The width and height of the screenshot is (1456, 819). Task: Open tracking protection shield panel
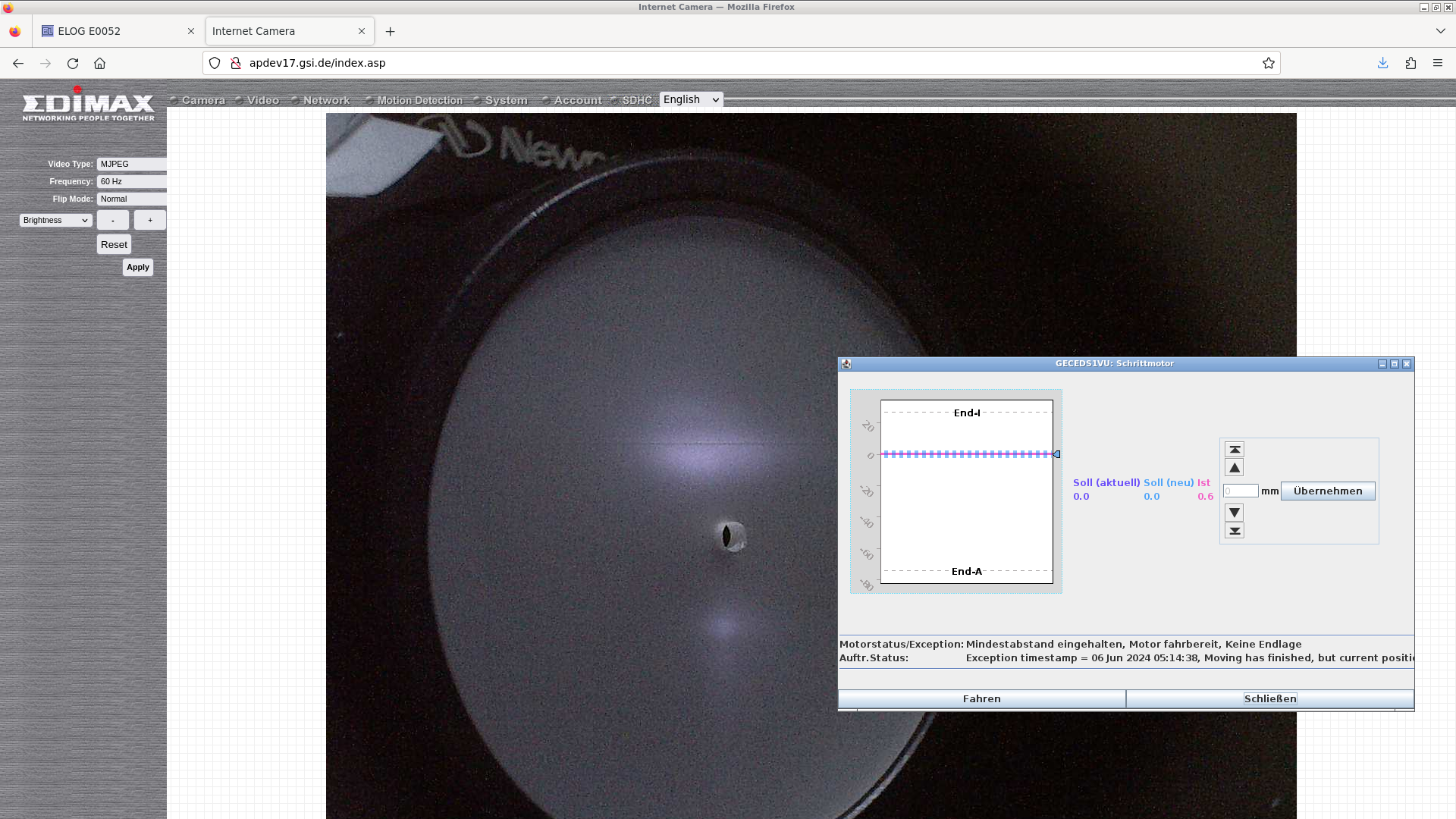(x=215, y=63)
